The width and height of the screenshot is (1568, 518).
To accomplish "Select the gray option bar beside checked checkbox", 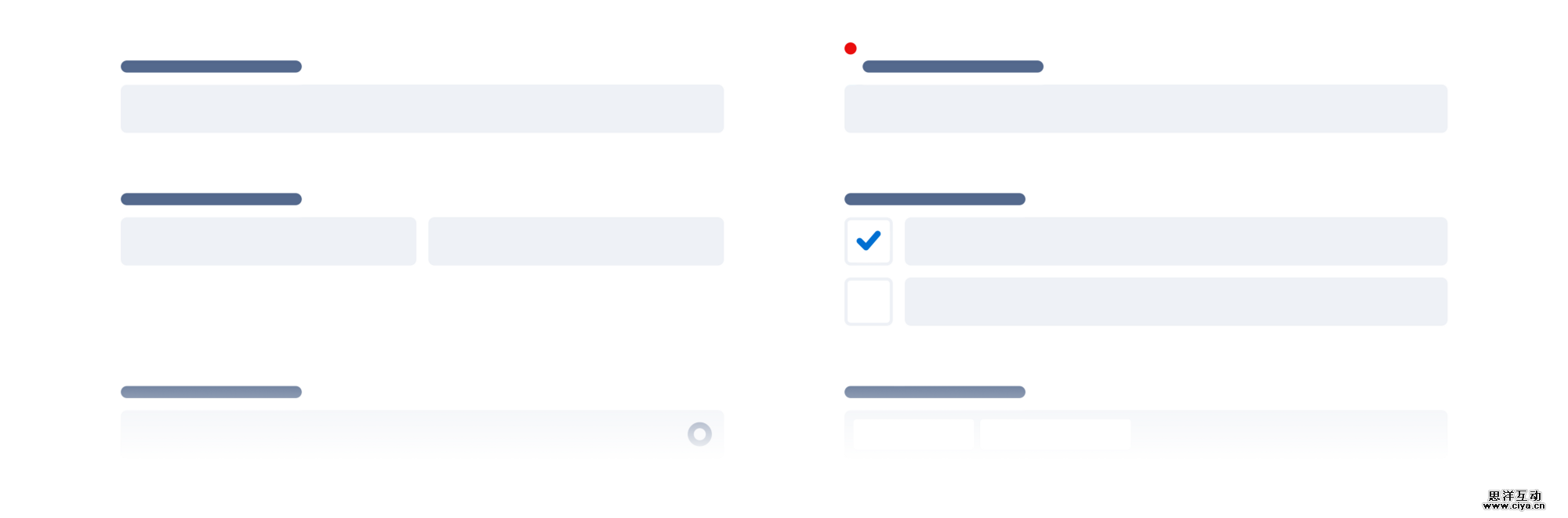I will pos(1176,241).
